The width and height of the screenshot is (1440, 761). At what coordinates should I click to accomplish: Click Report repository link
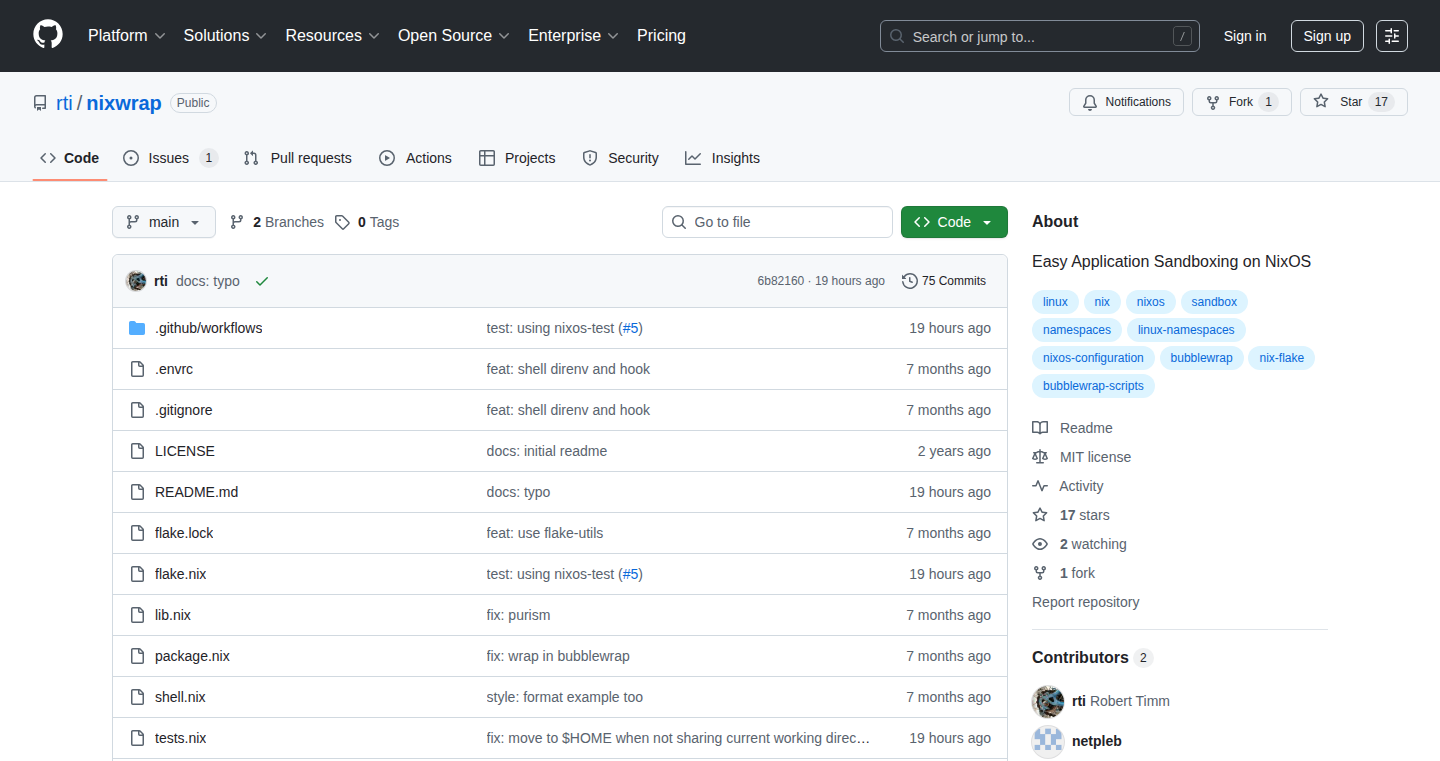(1085, 602)
